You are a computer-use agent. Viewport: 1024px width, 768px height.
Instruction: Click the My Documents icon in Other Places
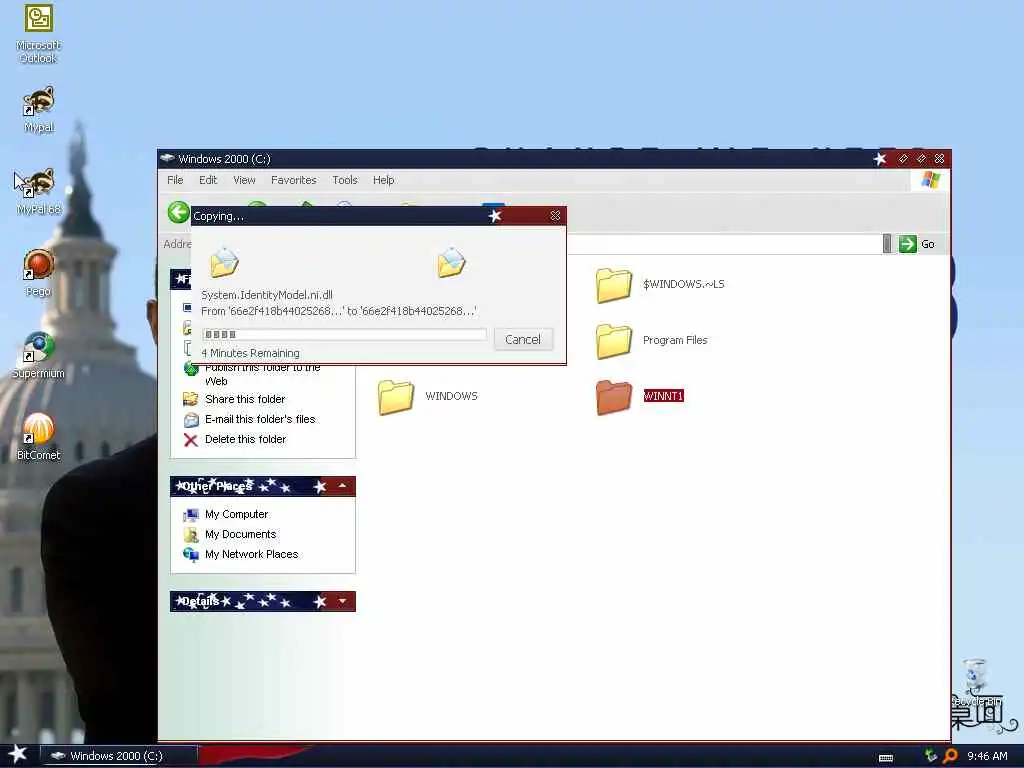pos(191,535)
